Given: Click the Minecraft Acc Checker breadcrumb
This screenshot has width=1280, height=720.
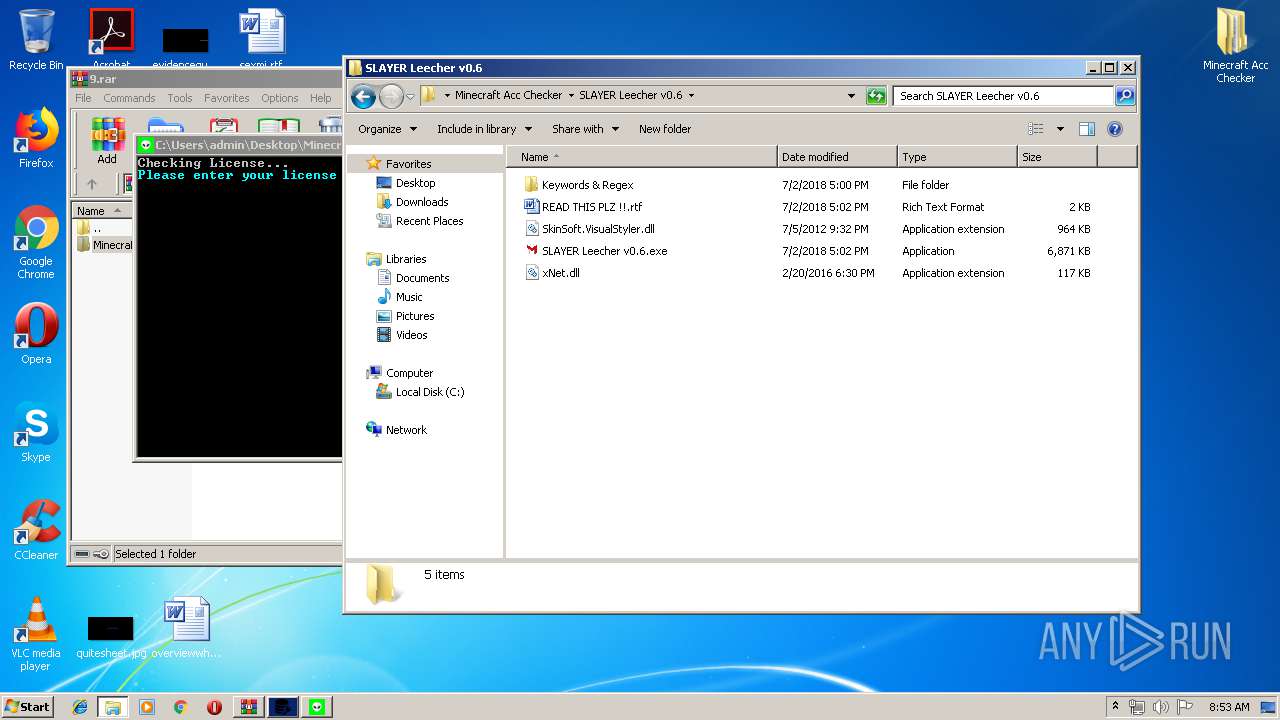Looking at the screenshot, I should 508,96.
